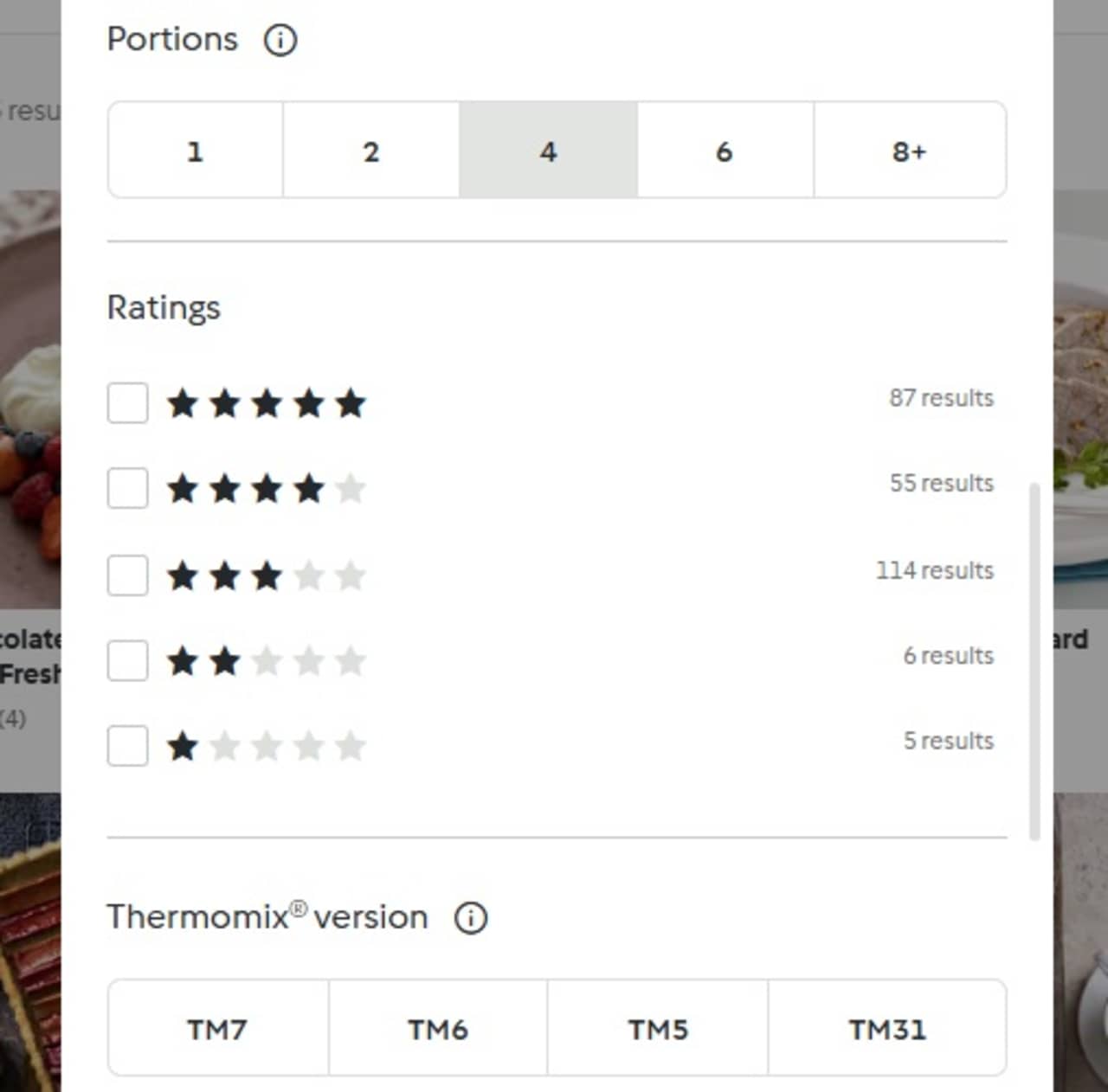Click the filter panel vertical scrollbar

1034,662
